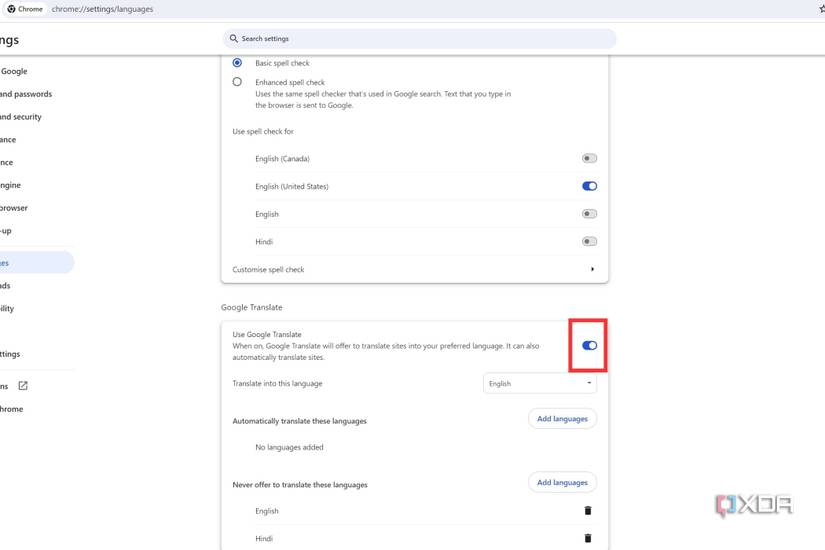Click No languages added text
The height and width of the screenshot is (550, 825).
click(289, 447)
